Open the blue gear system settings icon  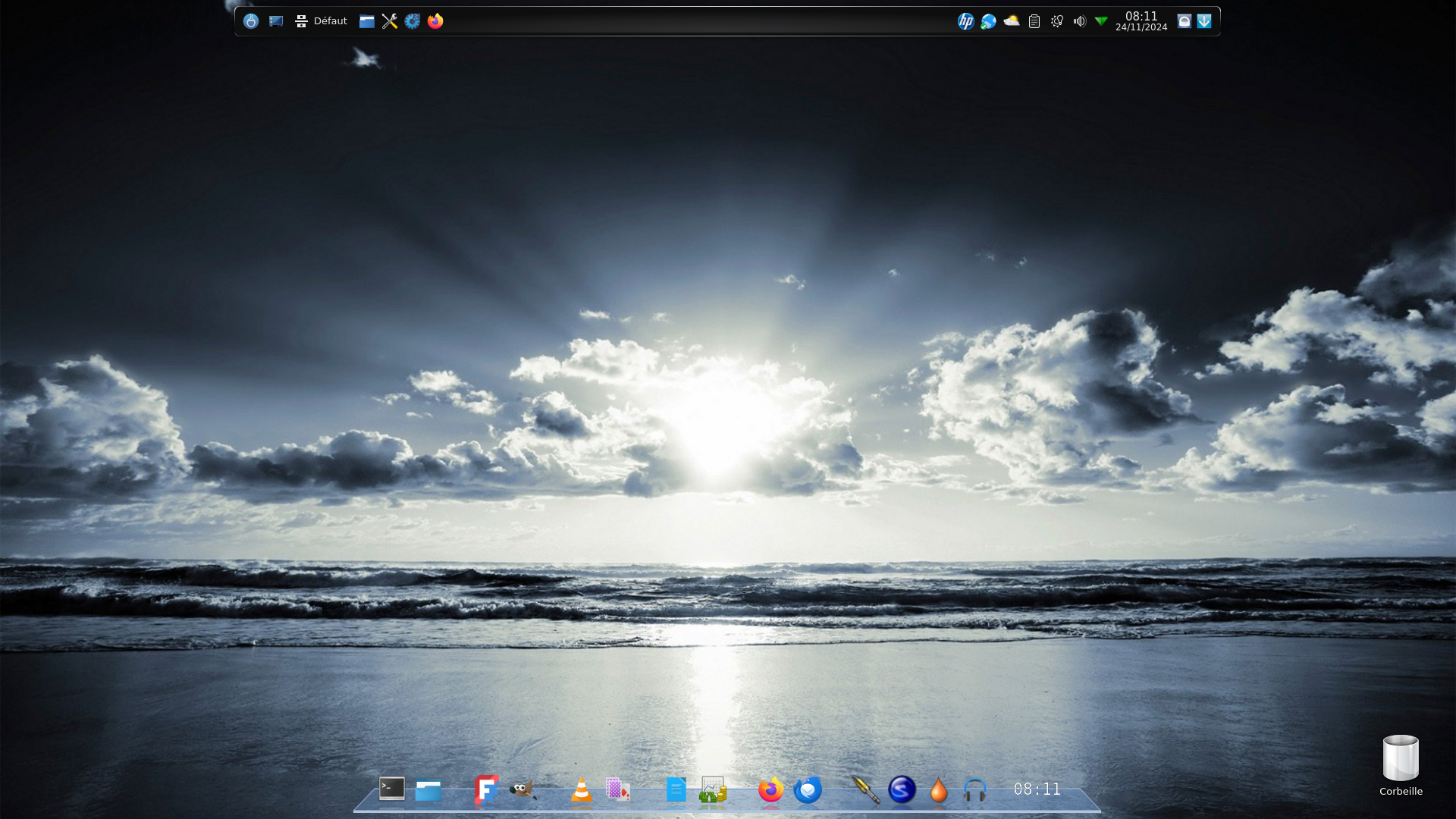click(x=413, y=21)
